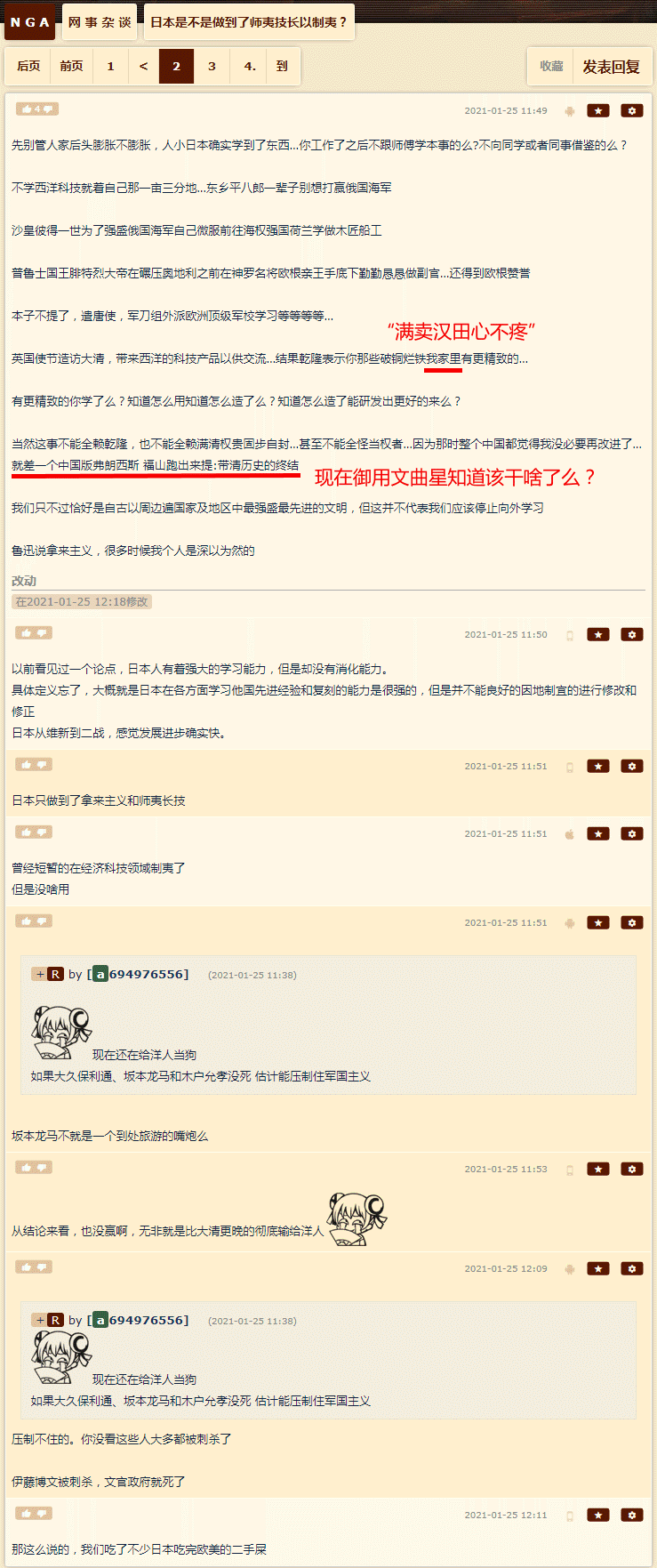Viewport: 657px width, 1568px height.
Task: Toggle the like vote showing 4 on first post
Action: pos(36,109)
